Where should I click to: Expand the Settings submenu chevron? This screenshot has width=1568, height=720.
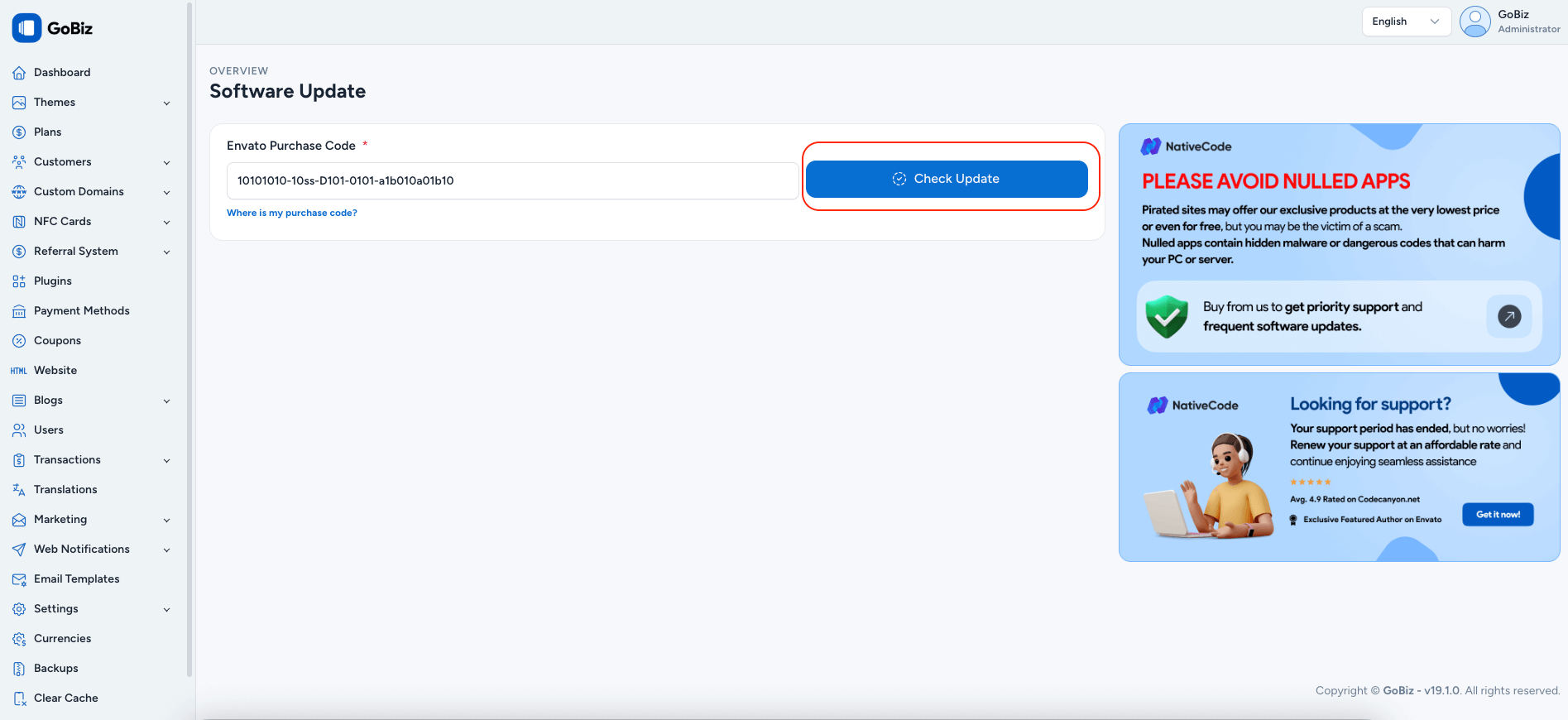point(166,610)
